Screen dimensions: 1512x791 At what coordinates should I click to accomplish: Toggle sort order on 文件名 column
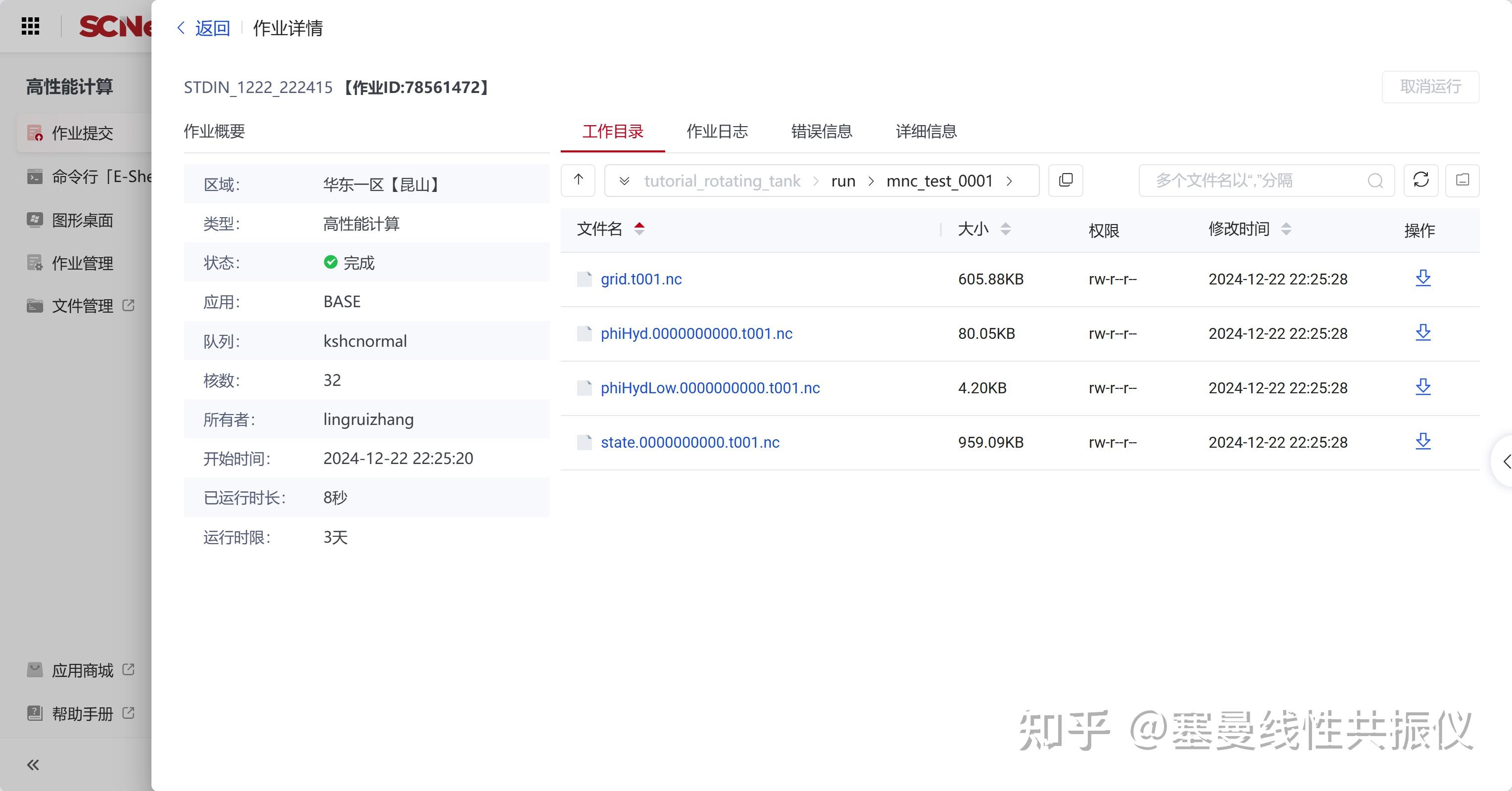tap(640, 230)
